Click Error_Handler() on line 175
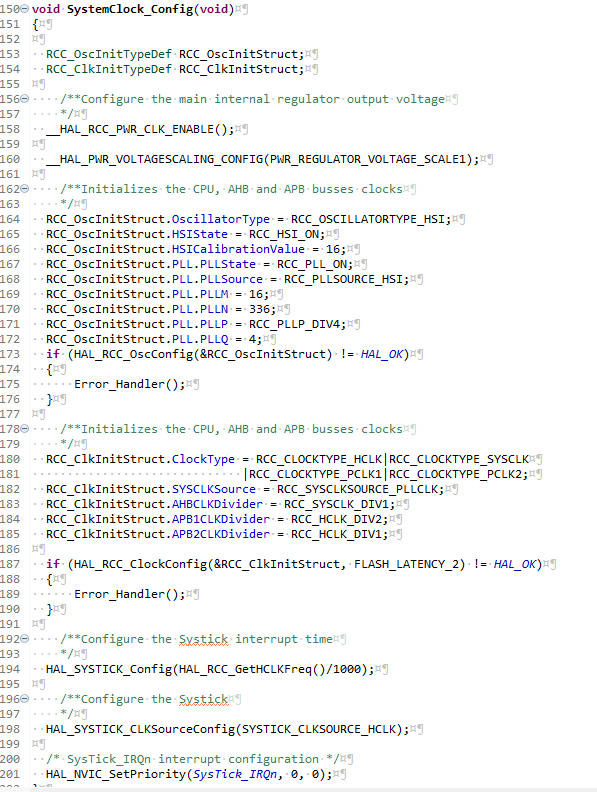This screenshot has width=597, height=792. pos(126,384)
